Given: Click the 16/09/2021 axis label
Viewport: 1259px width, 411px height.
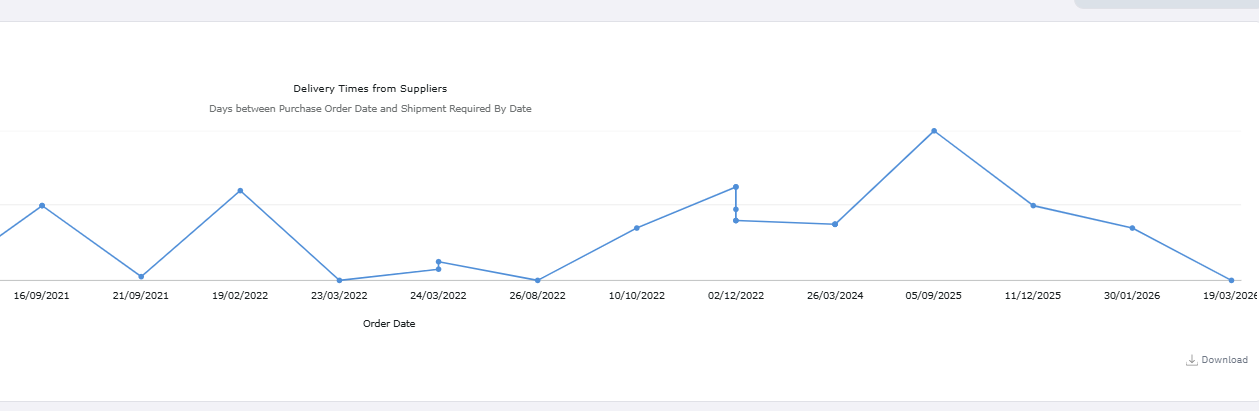Looking at the screenshot, I should point(42,296).
